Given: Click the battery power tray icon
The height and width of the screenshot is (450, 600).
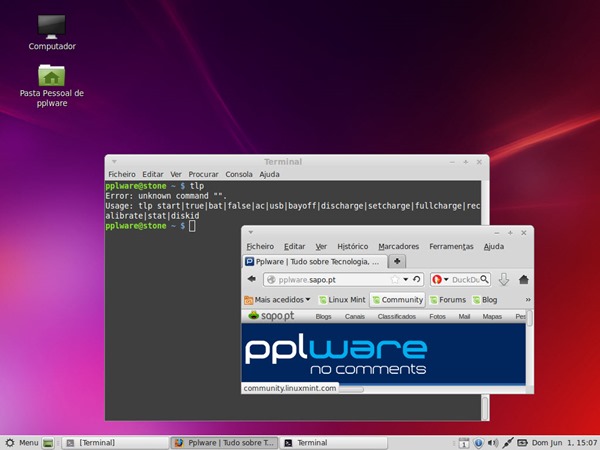Looking at the screenshot, I should 522,443.
